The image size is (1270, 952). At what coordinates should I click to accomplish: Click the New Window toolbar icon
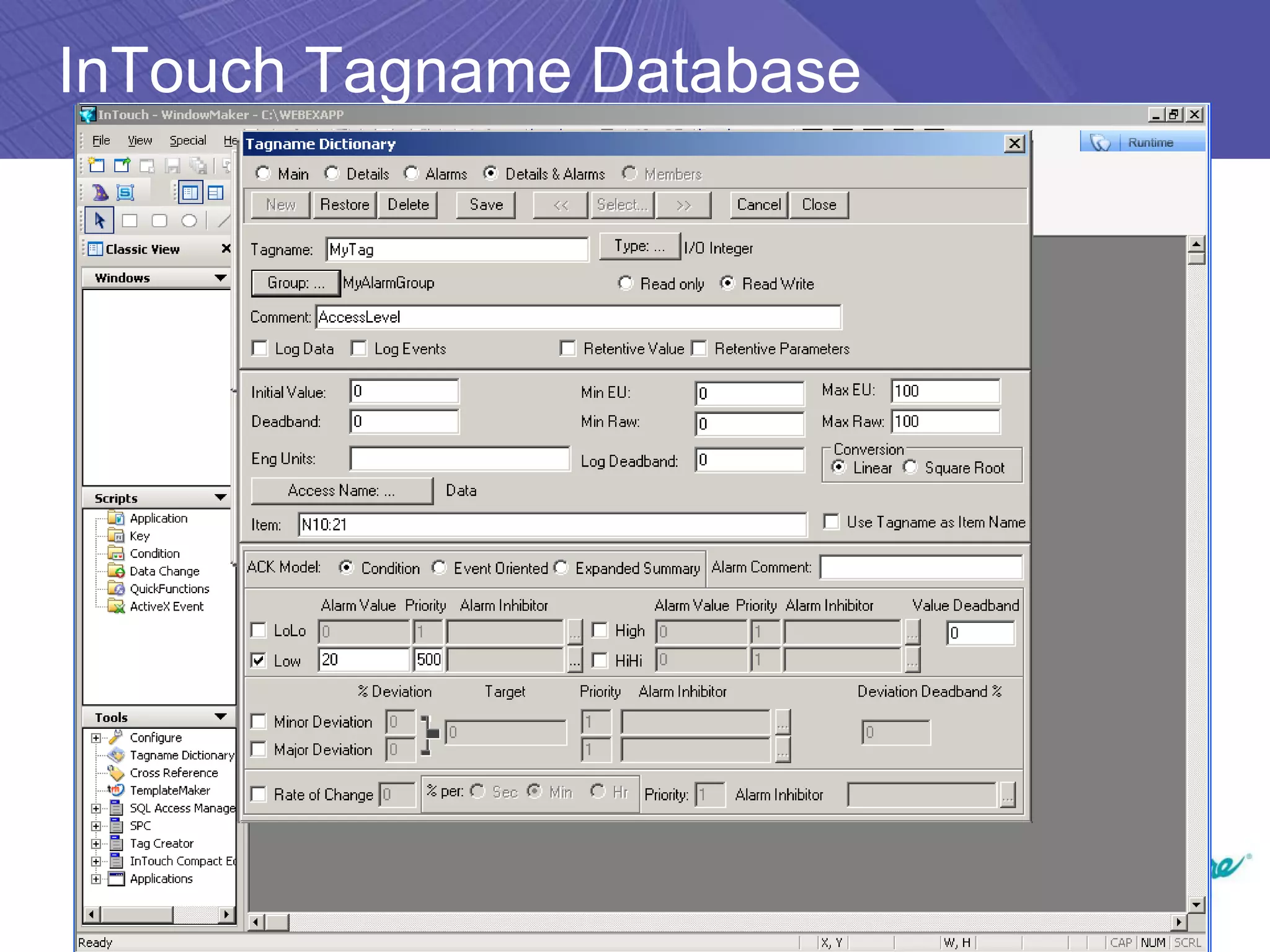96,165
